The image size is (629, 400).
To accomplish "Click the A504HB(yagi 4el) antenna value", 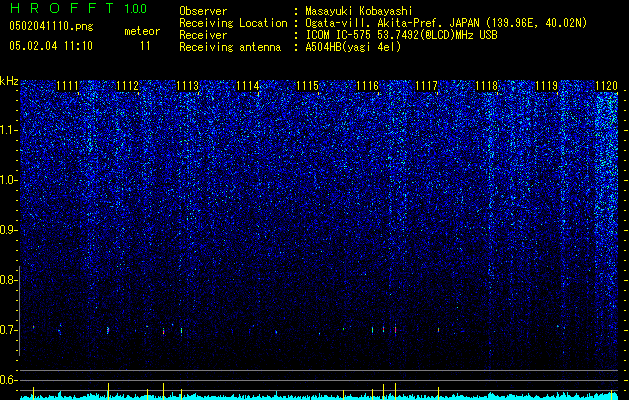I will [x=353, y=47].
